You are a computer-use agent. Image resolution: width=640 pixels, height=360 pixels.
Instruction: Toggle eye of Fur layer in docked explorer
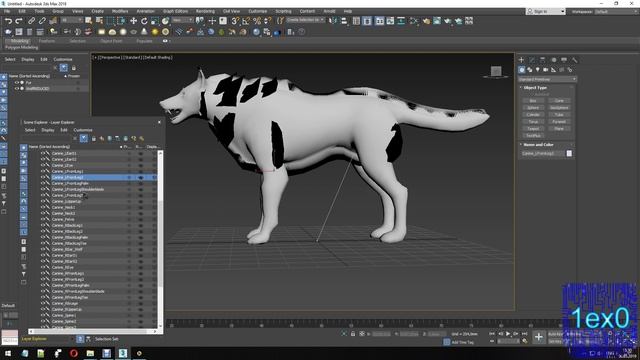[17, 82]
